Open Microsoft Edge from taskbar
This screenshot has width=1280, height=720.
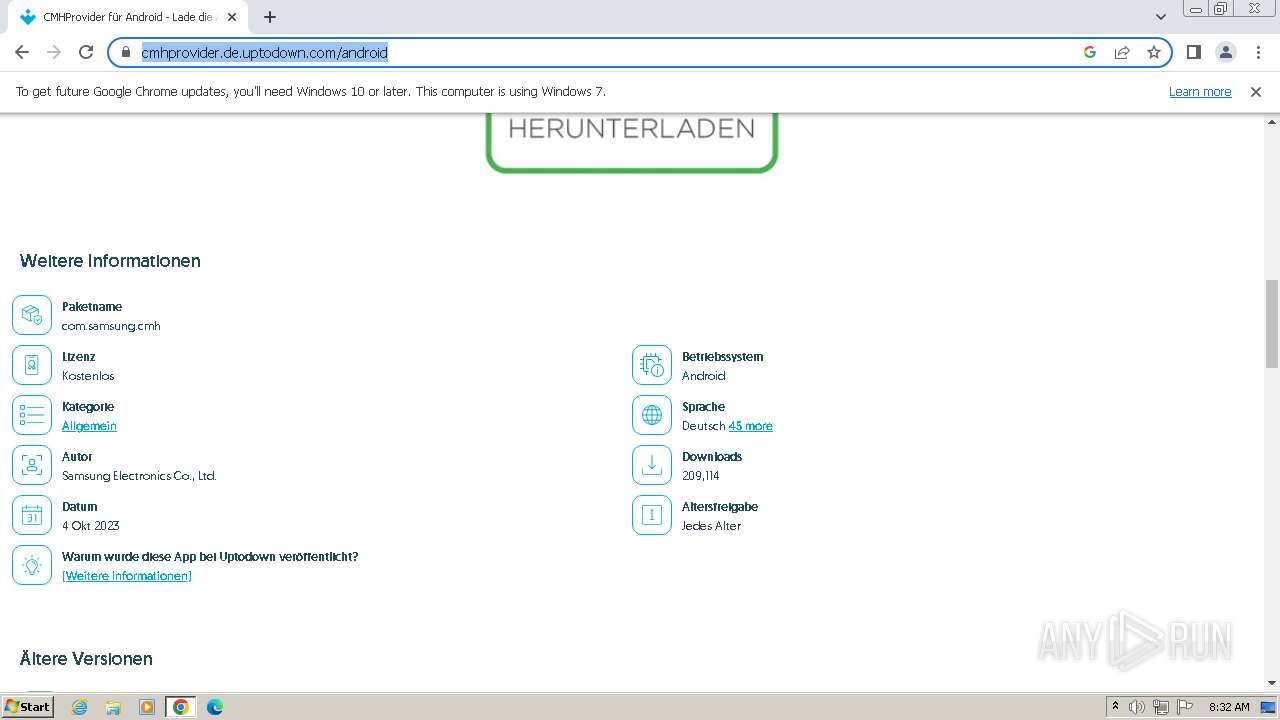[x=214, y=707]
